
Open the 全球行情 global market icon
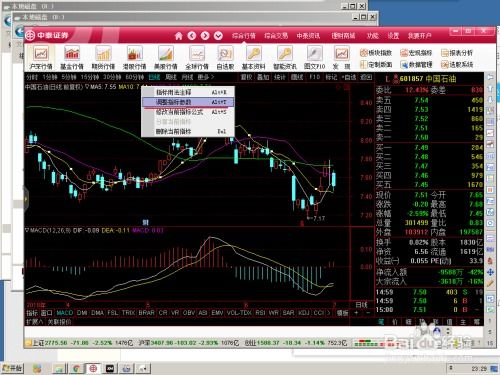click(x=197, y=57)
